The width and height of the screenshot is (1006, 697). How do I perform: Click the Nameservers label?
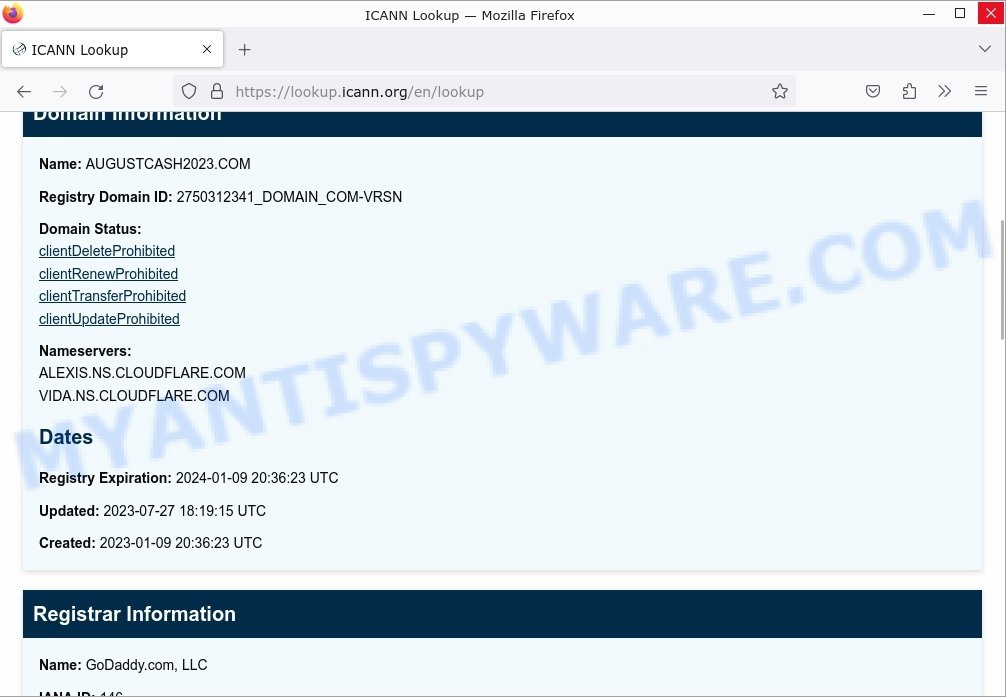point(85,351)
